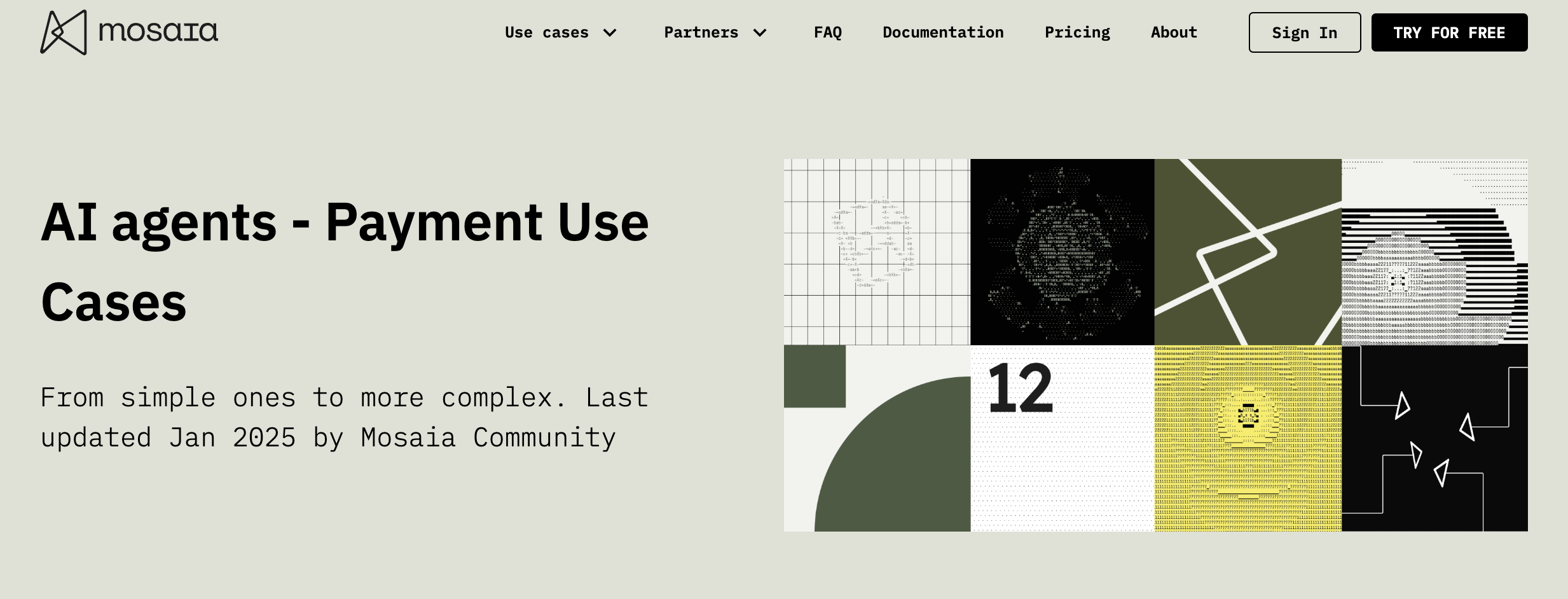The image size is (1568, 599).
Task: Click the black tile with white arrows
Action: point(1434,438)
